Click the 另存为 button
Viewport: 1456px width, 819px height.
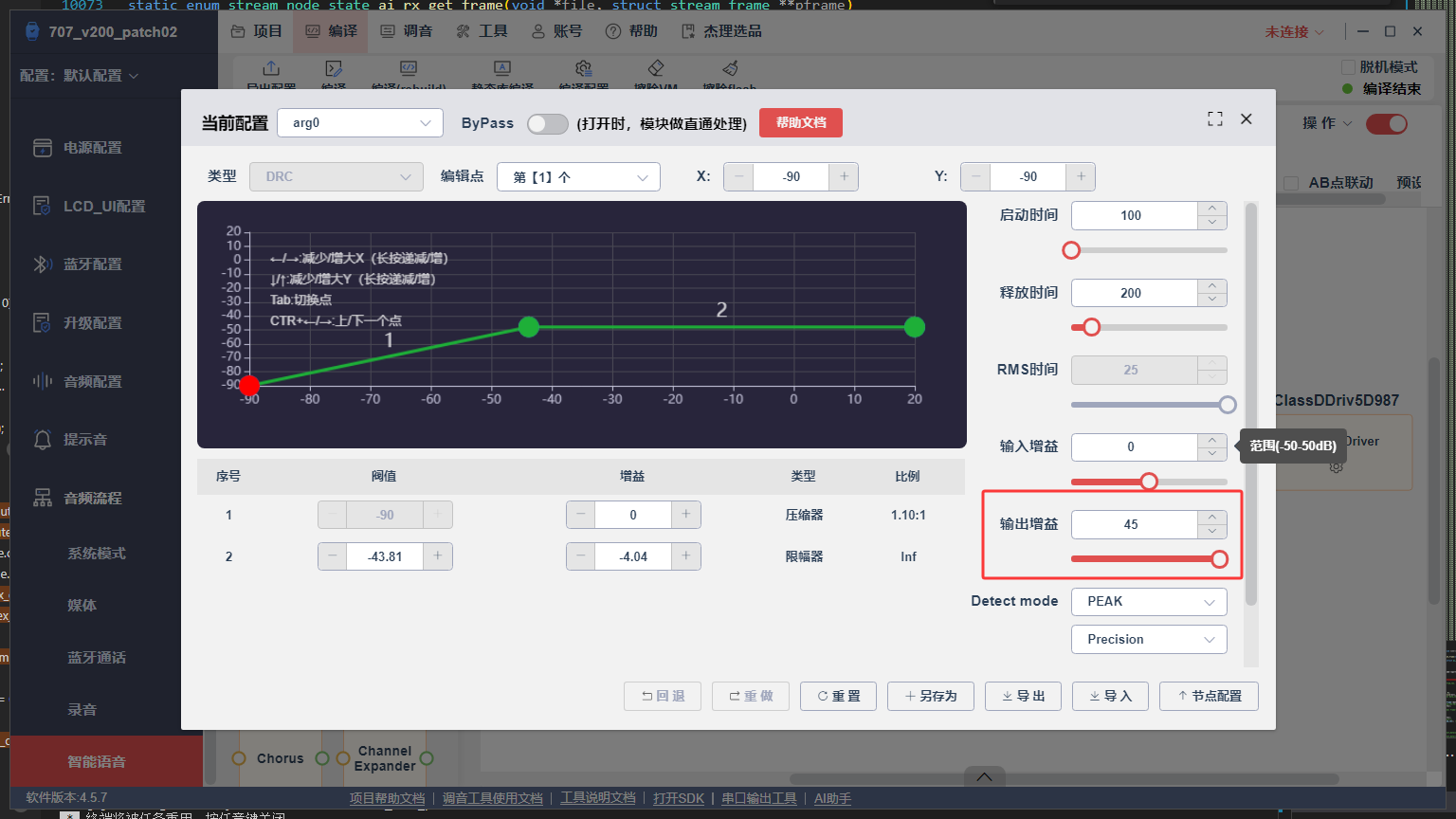tap(931, 696)
